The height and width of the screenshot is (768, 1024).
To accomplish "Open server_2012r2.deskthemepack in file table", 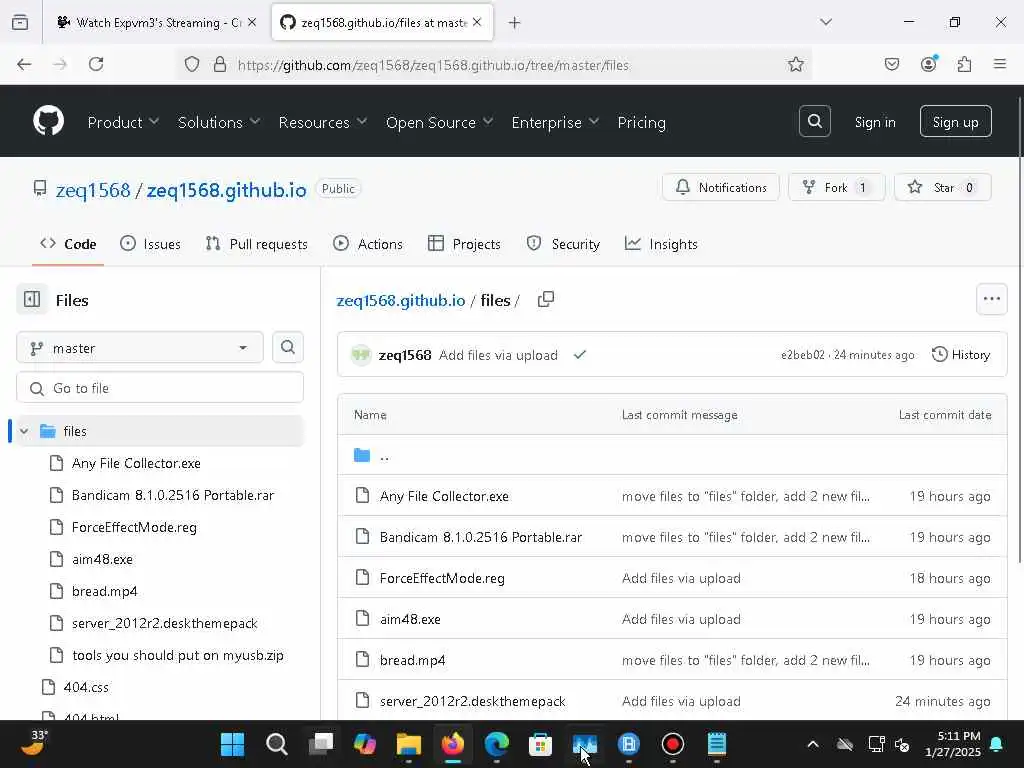I will click(472, 701).
